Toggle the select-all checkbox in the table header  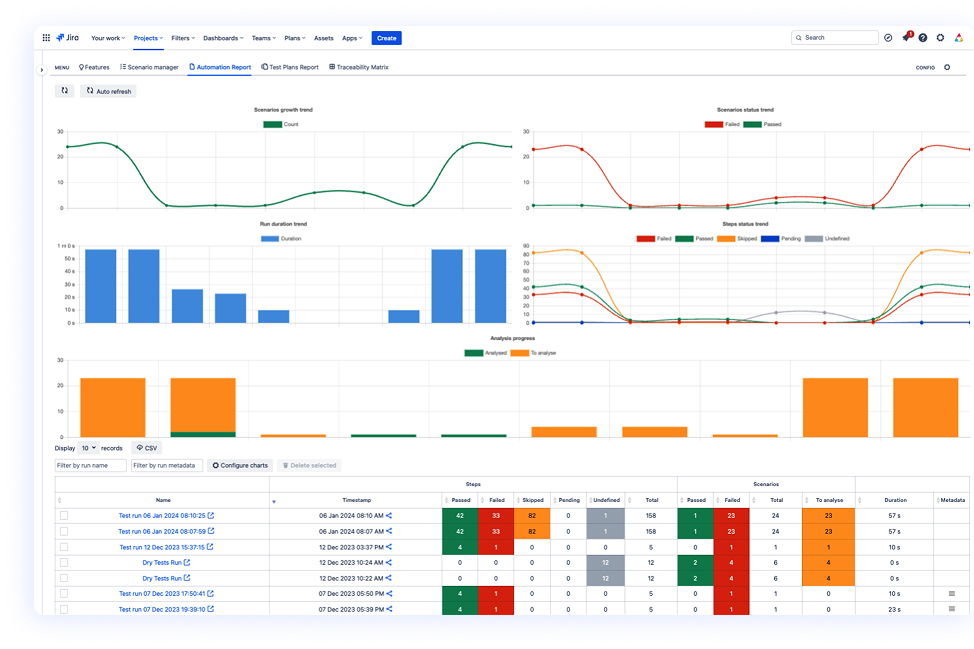coord(62,500)
